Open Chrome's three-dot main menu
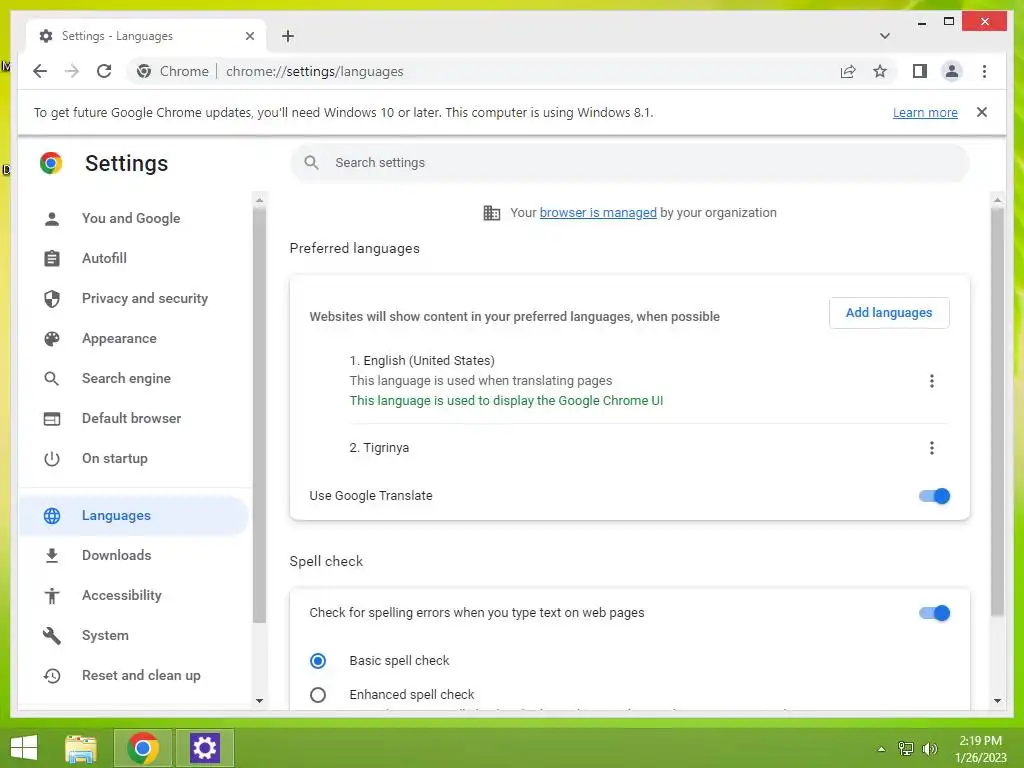Viewport: 1024px width, 768px height. pos(984,71)
